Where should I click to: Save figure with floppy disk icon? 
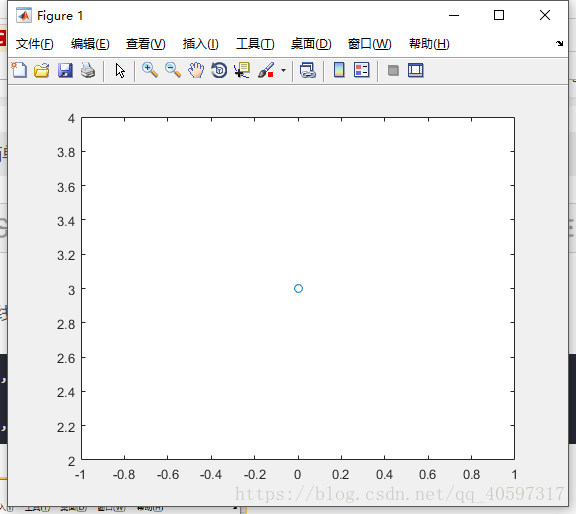pos(65,70)
